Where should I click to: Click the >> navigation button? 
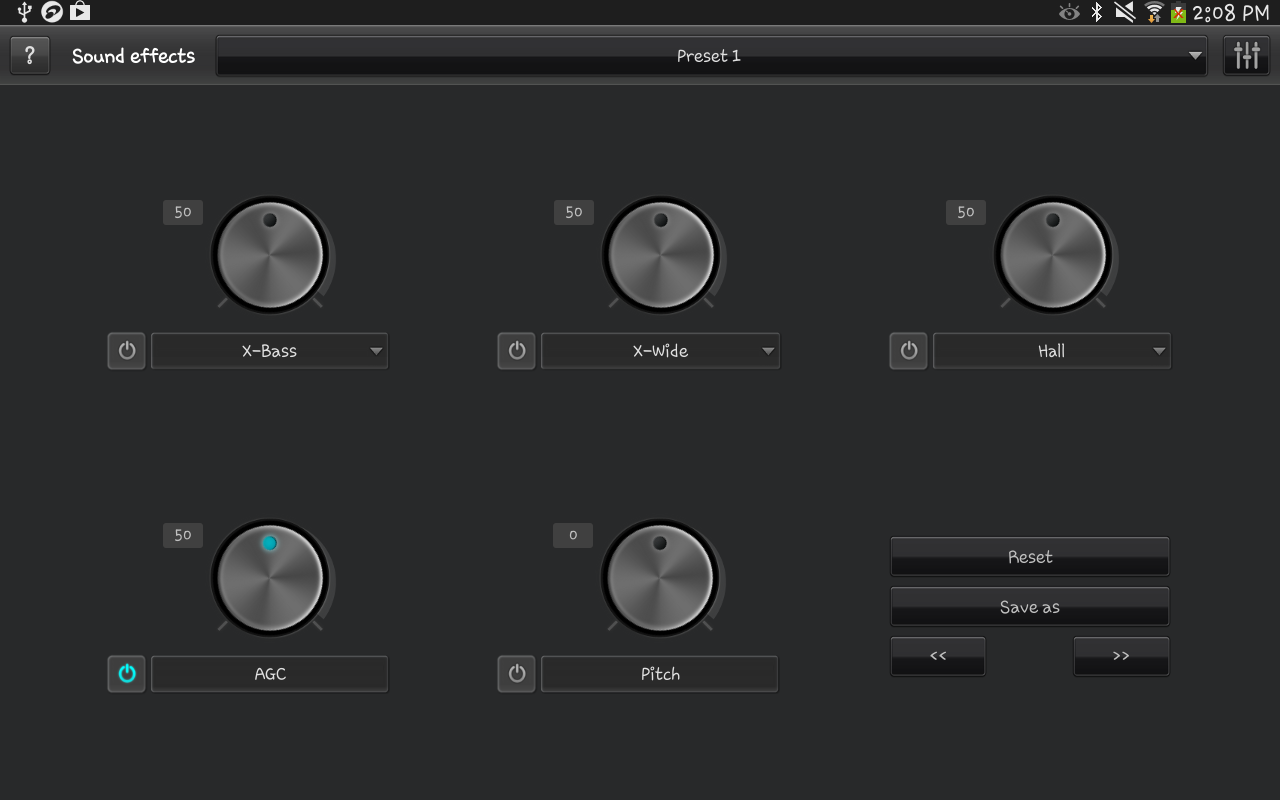pyautogui.click(x=1121, y=656)
